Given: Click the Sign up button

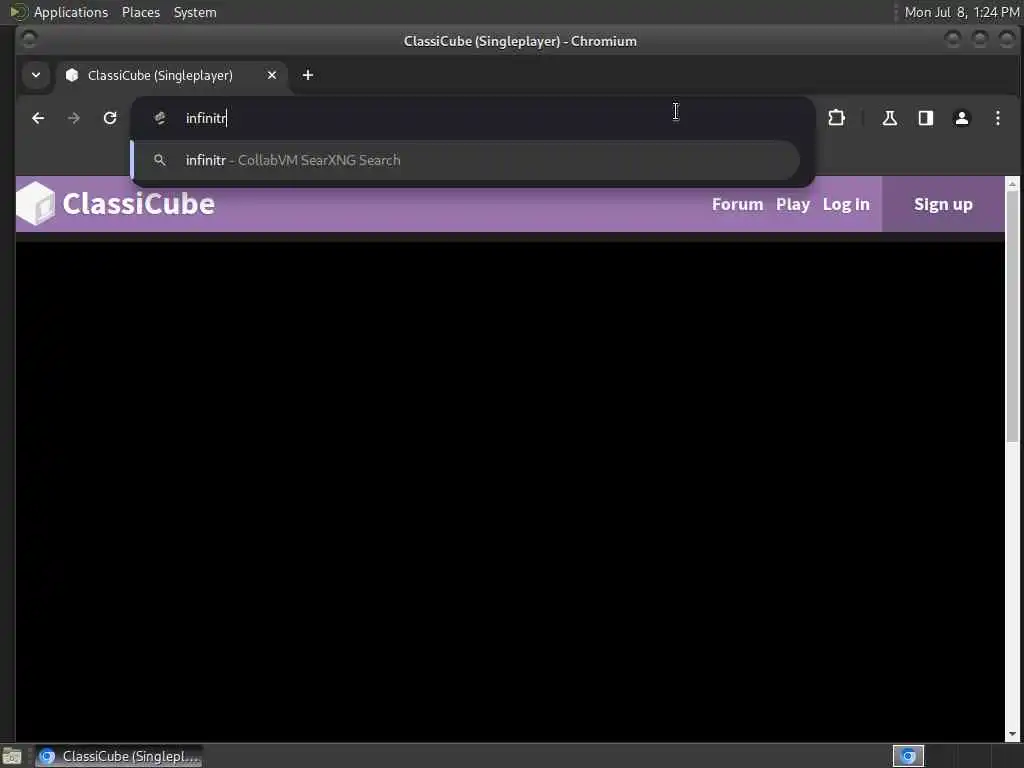Looking at the screenshot, I should tap(943, 204).
